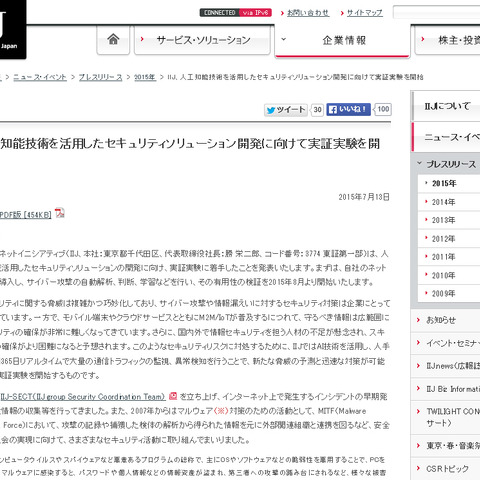Select 2013年 in sidebar
This screenshot has height=480, width=480.
pyautogui.click(x=449, y=220)
